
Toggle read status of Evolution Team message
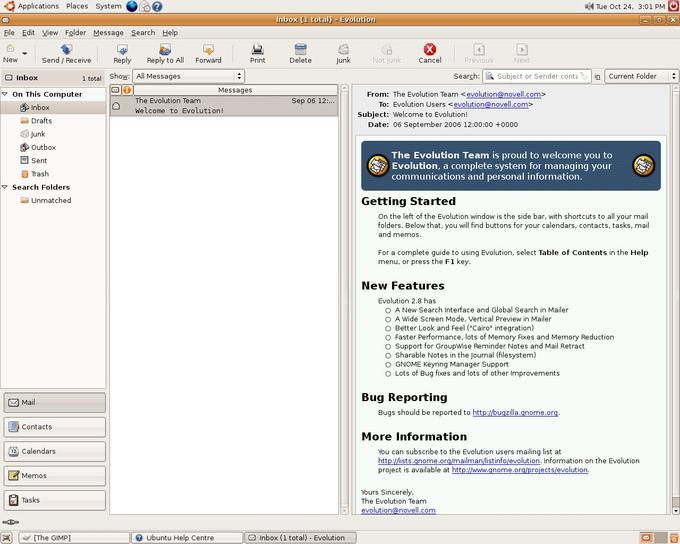[116, 106]
